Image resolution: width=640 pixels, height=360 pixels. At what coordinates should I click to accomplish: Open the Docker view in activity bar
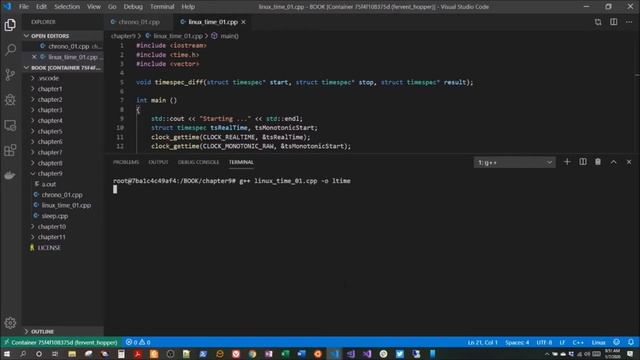10,175
